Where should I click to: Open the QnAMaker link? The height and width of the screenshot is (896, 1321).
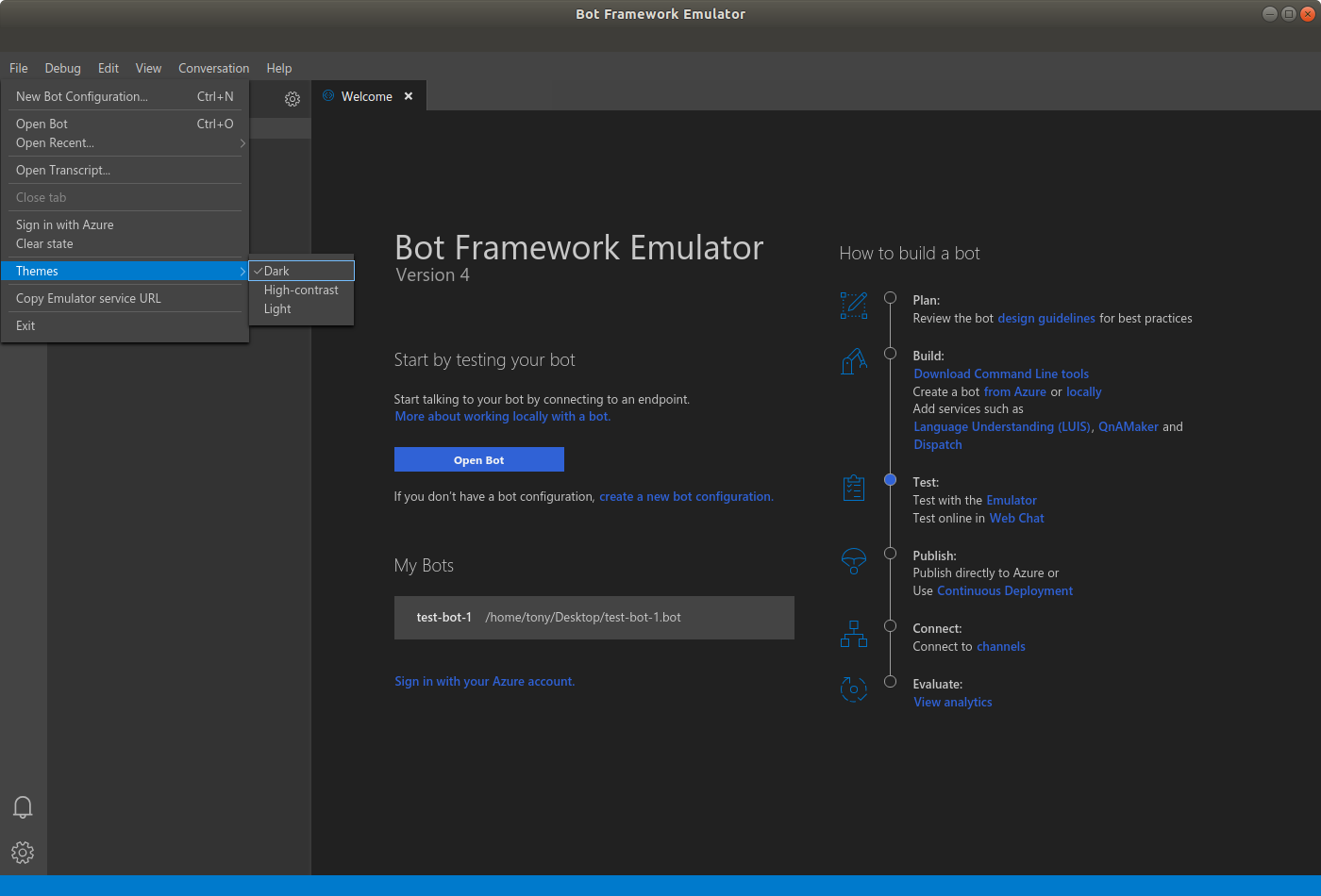[1129, 426]
